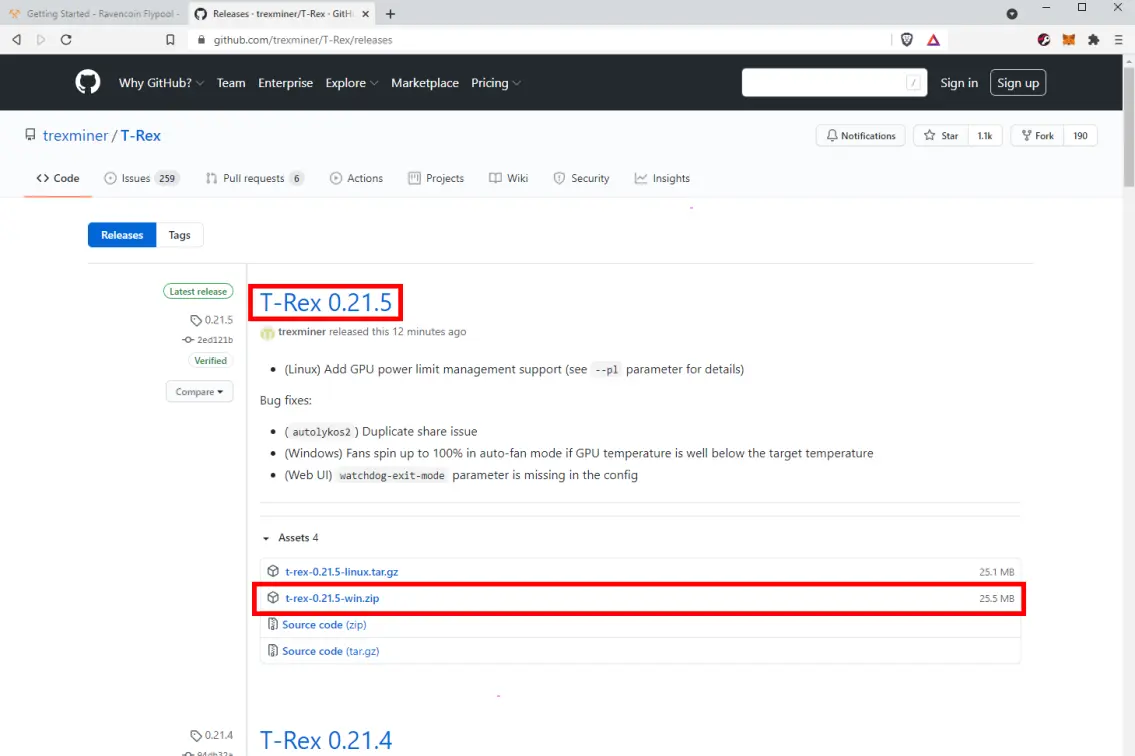Expand the Explore menu
Viewport: 1135px width, 756px height.
click(x=352, y=83)
